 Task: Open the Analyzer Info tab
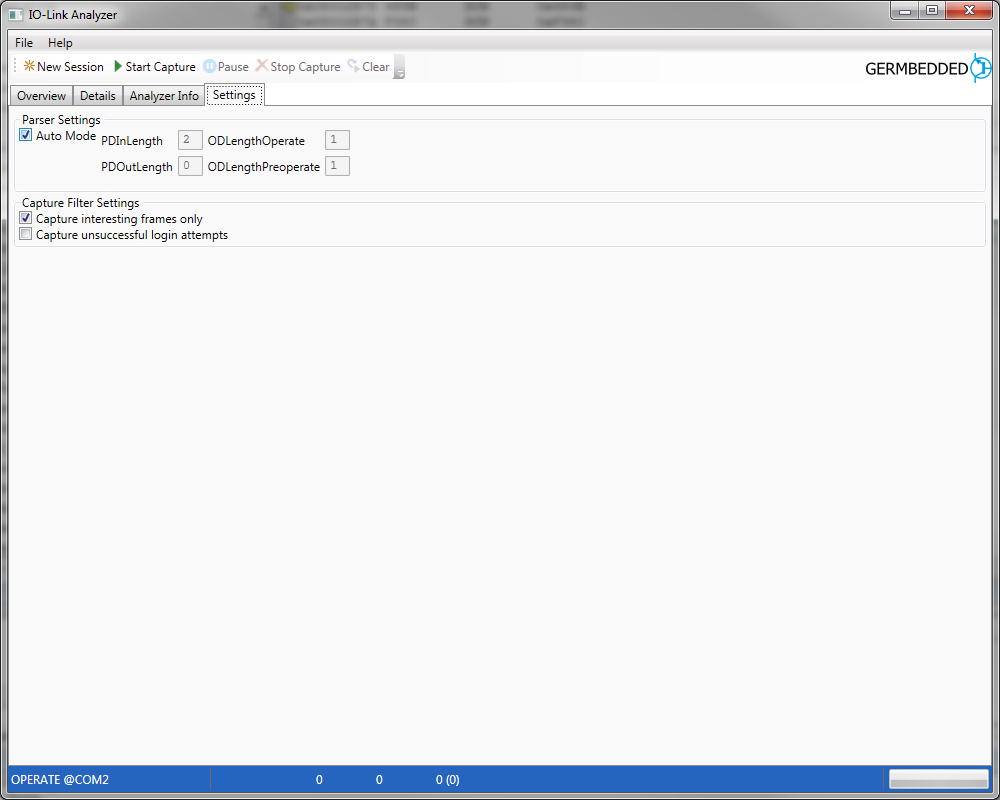[x=164, y=96]
